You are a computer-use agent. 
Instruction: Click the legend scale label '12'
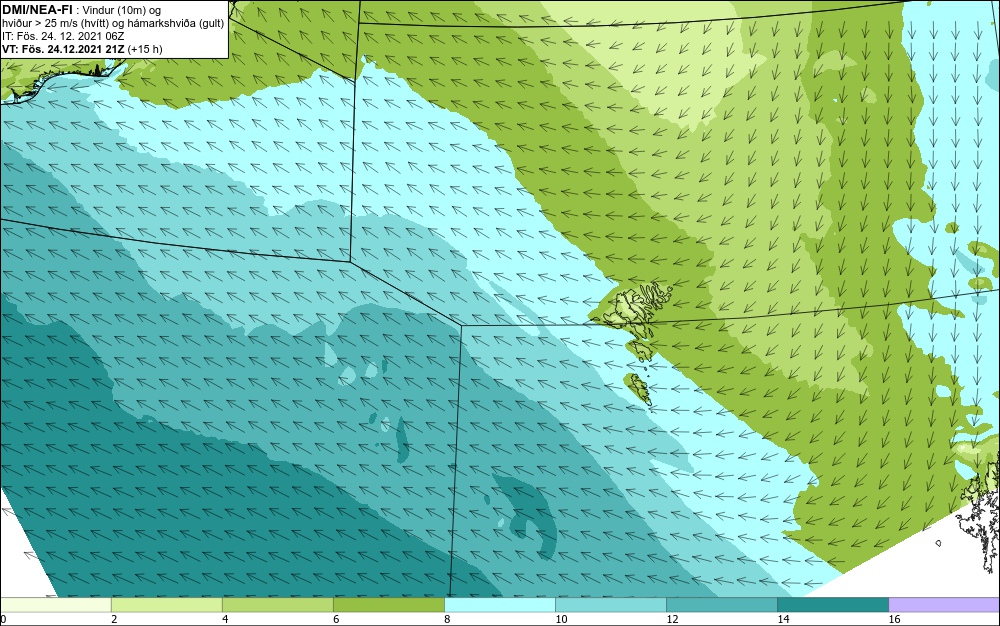[x=672, y=619]
